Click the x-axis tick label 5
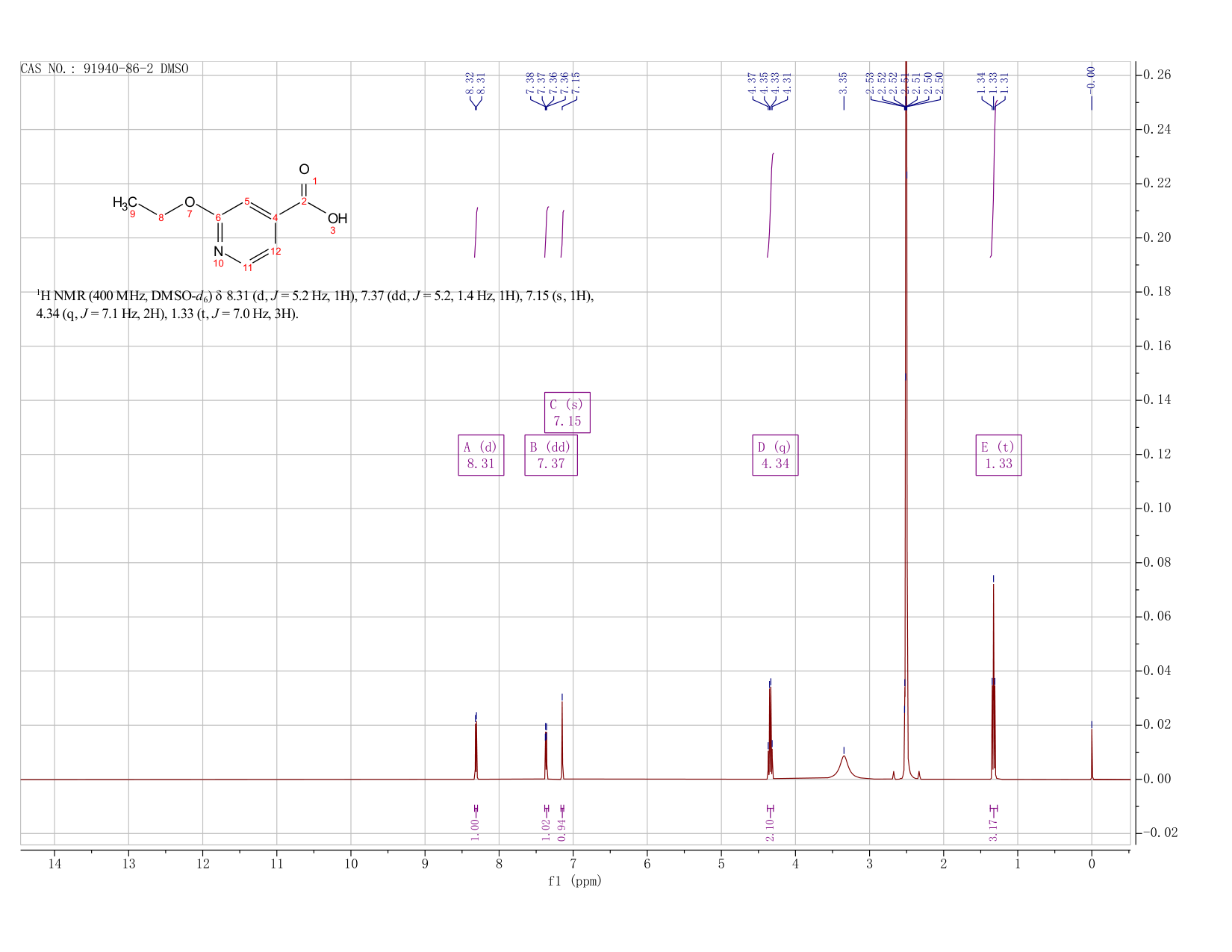Screen dimensions: 1232x952 721,864
